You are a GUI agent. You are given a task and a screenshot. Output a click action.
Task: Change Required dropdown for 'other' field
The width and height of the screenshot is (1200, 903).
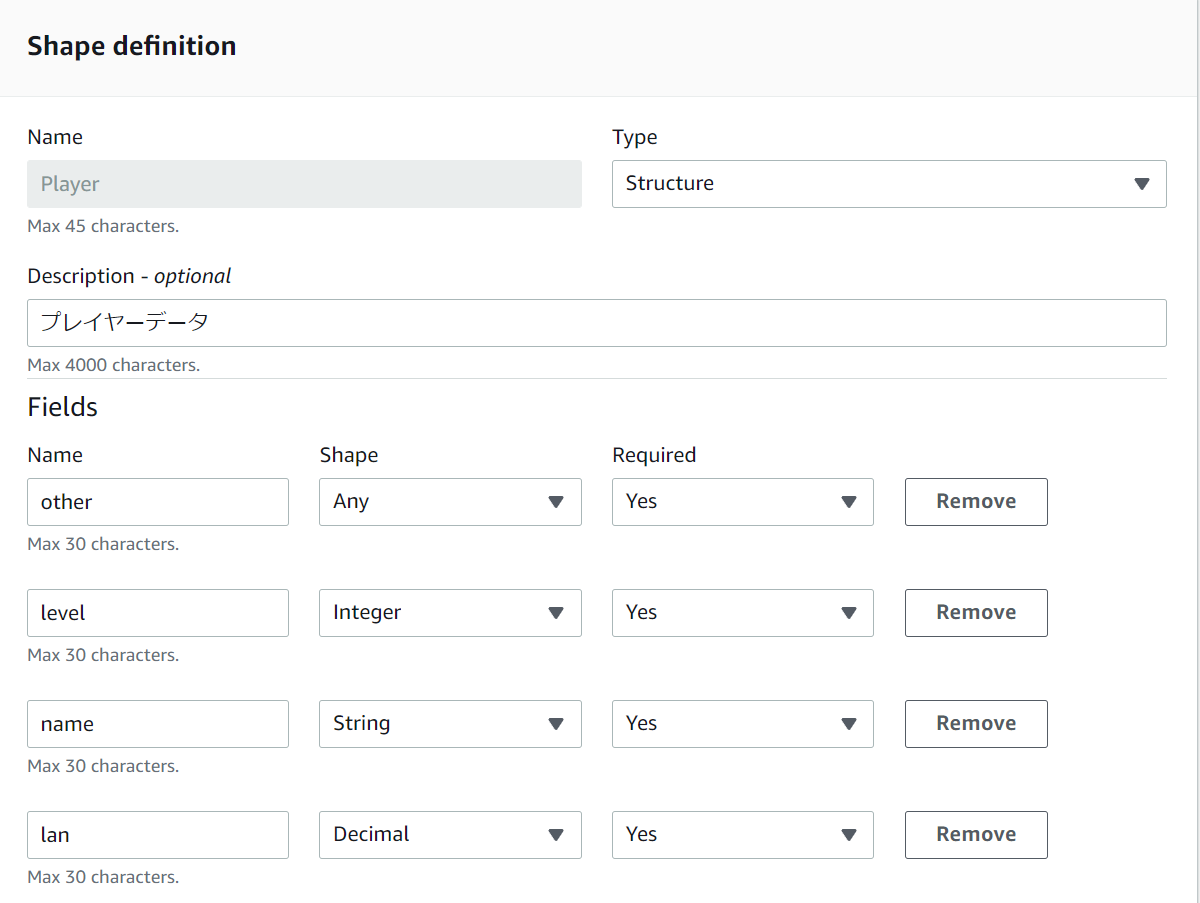pos(742,502)
